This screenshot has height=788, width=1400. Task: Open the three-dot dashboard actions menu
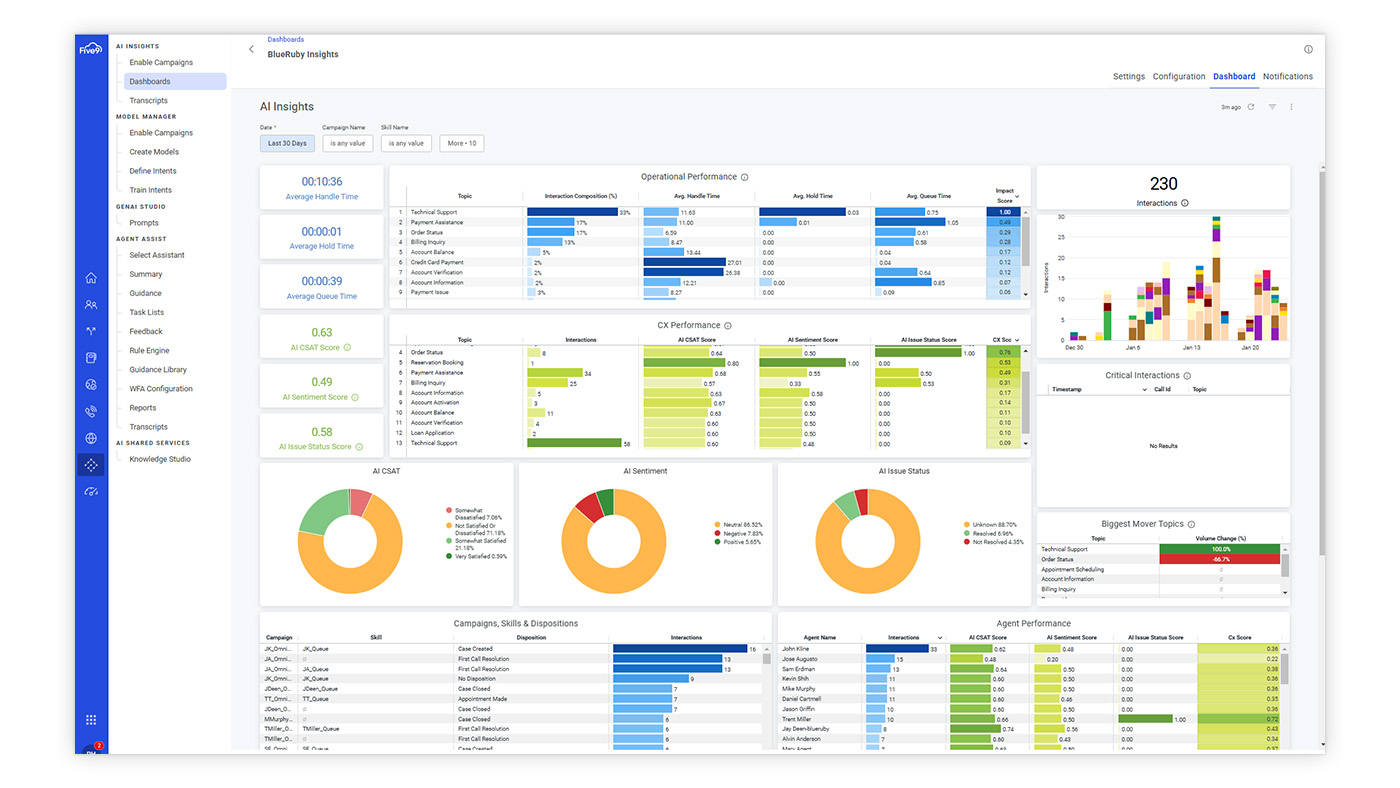pos(1291,107)
